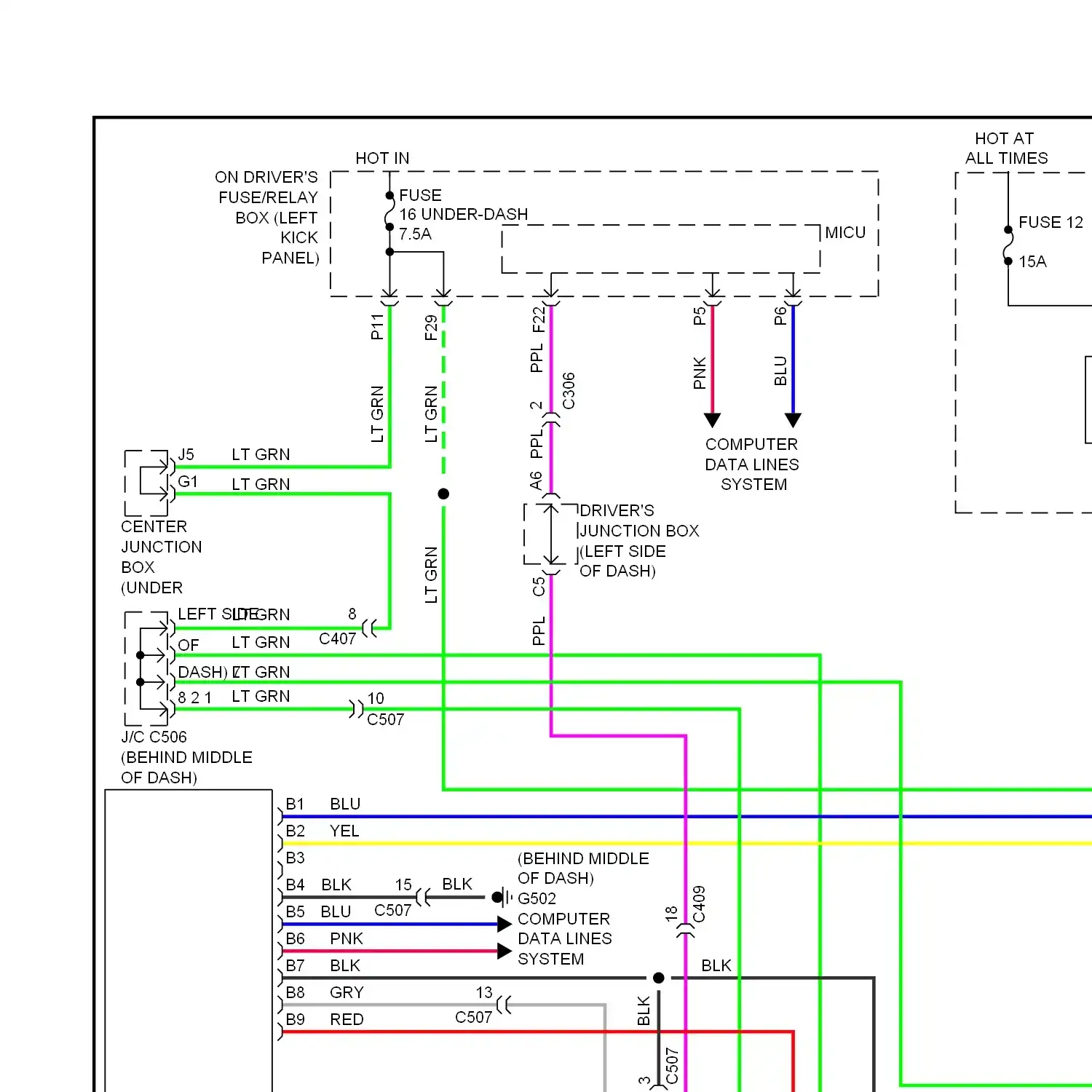Click the B1 pin label
Viewport: 1092px width, 1092px height.
(295, 804)
